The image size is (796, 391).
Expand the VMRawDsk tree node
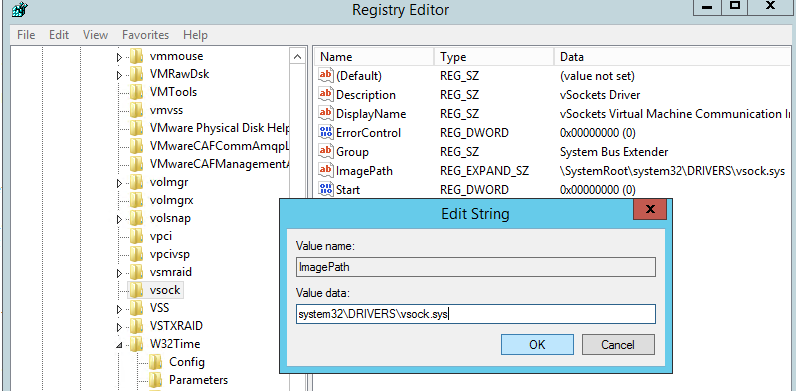coord(119,75)
